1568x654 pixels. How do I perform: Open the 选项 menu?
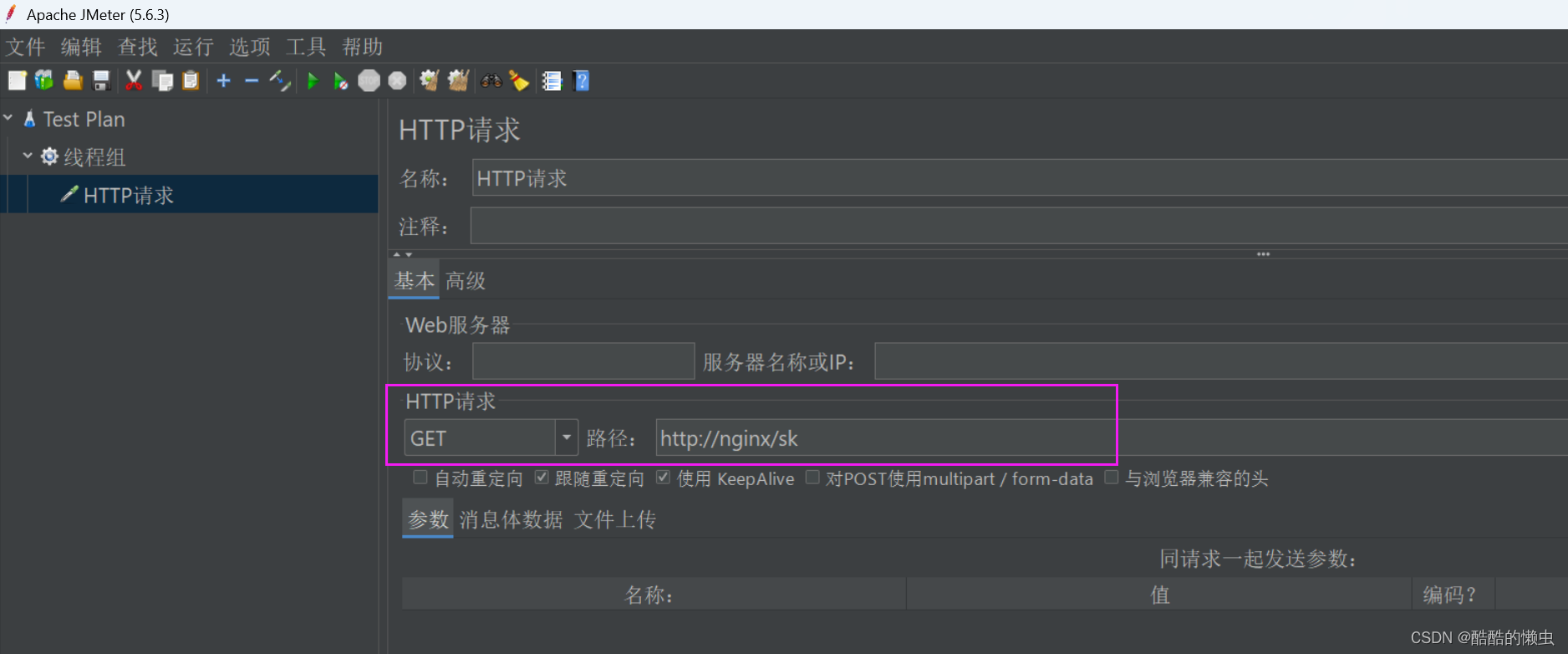250,47
